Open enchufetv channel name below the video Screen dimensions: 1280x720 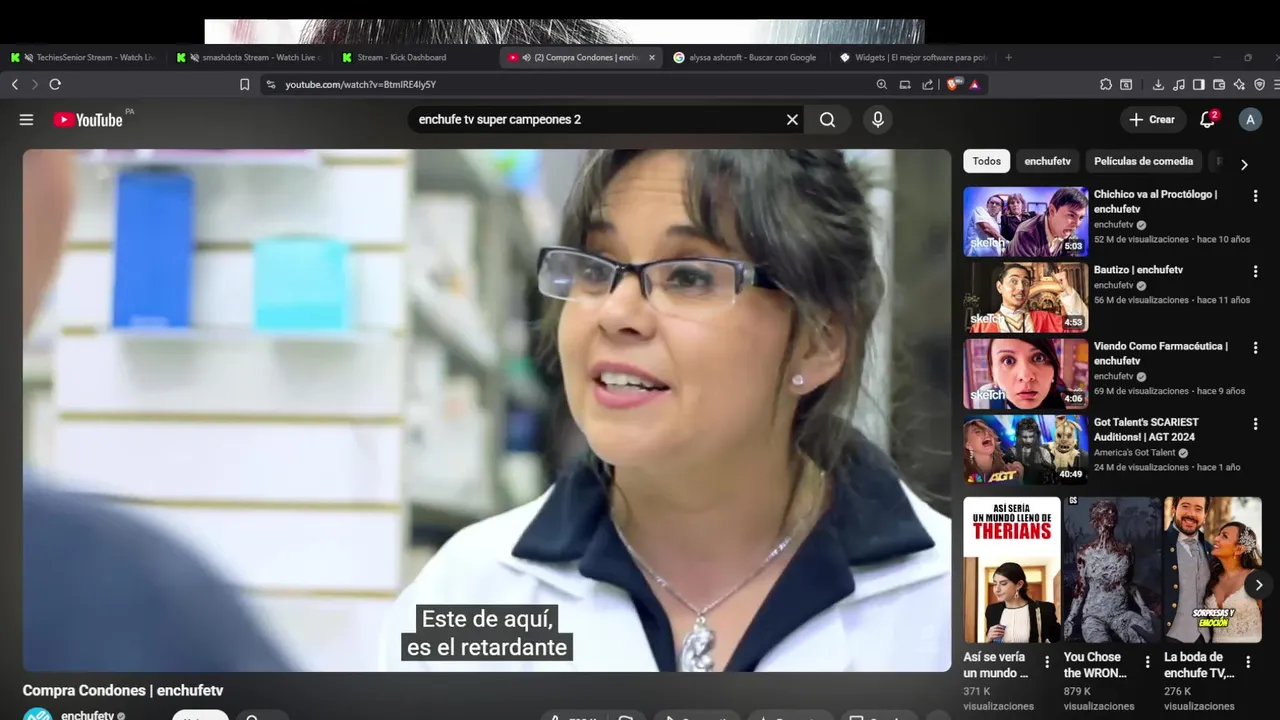click(x=87, y=715)
